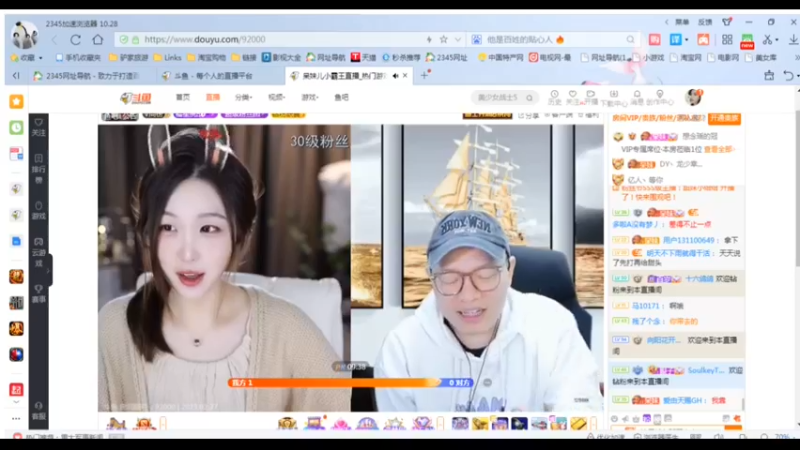Close the active Douyu stream tab
800x450 pixels.
405,76
